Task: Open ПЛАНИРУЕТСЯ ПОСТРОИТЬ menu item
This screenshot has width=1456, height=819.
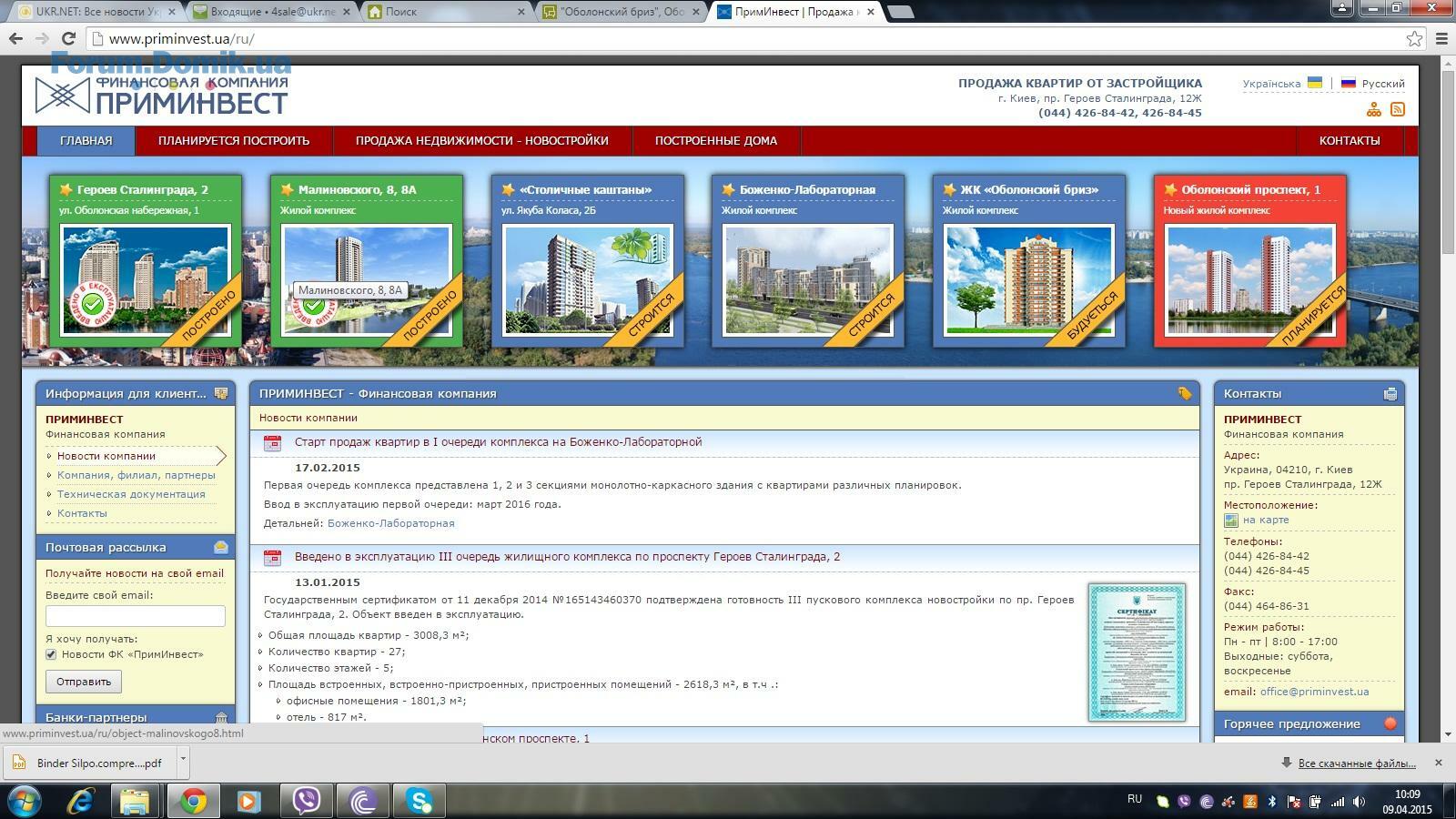Action: (234, 140)
